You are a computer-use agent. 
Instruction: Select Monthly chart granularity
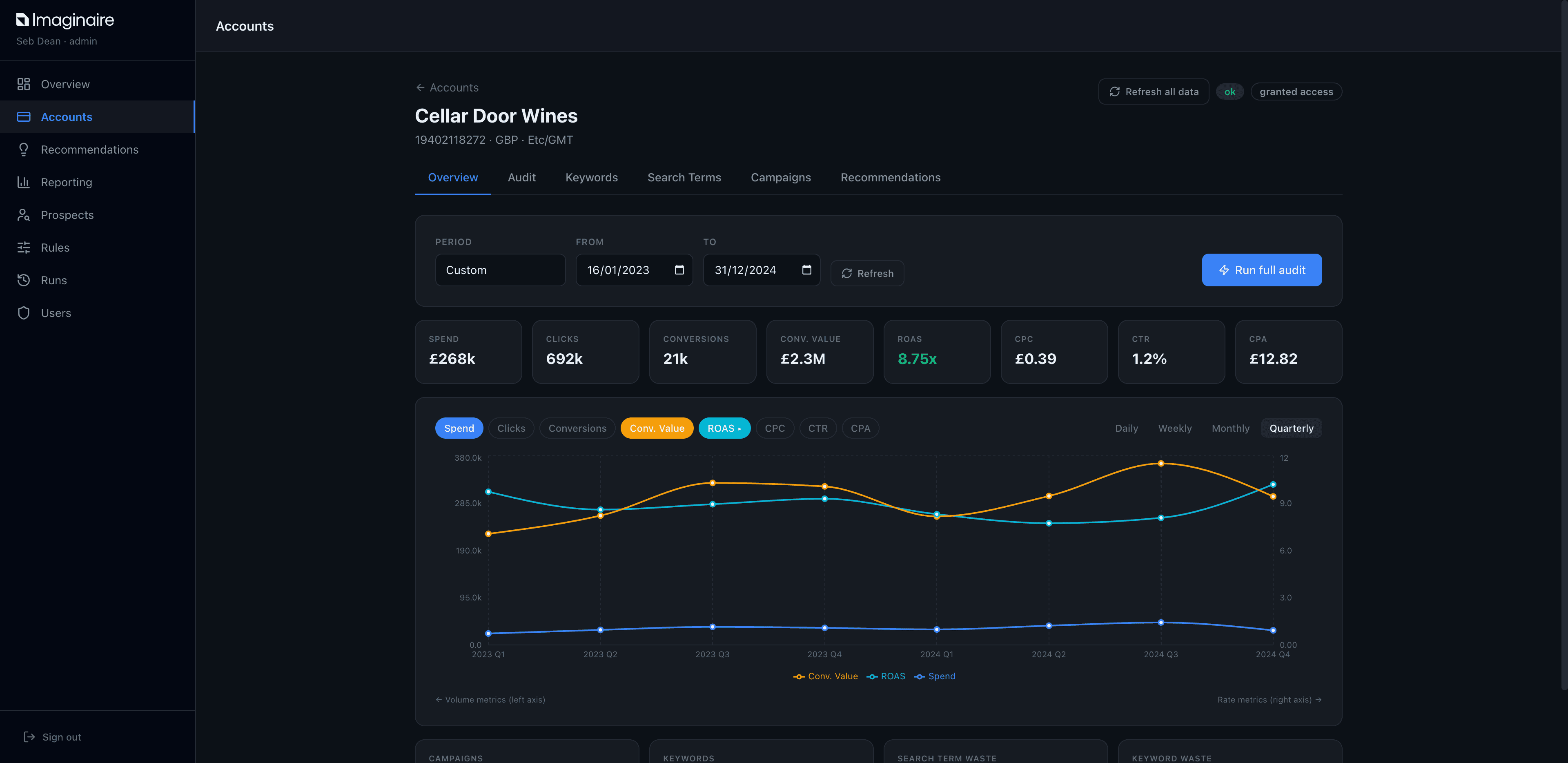pos(1230,428)
